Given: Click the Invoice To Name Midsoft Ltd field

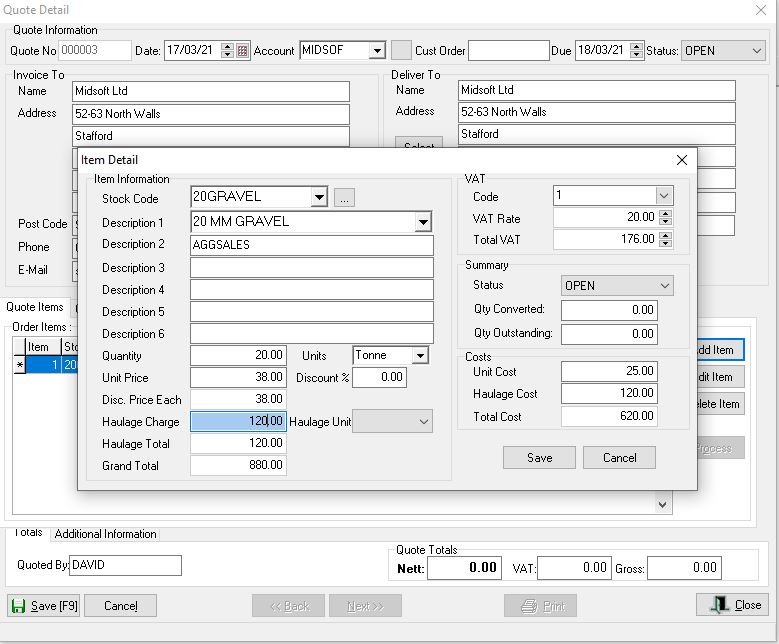Looking at the screenshot, I should point(211,91).
